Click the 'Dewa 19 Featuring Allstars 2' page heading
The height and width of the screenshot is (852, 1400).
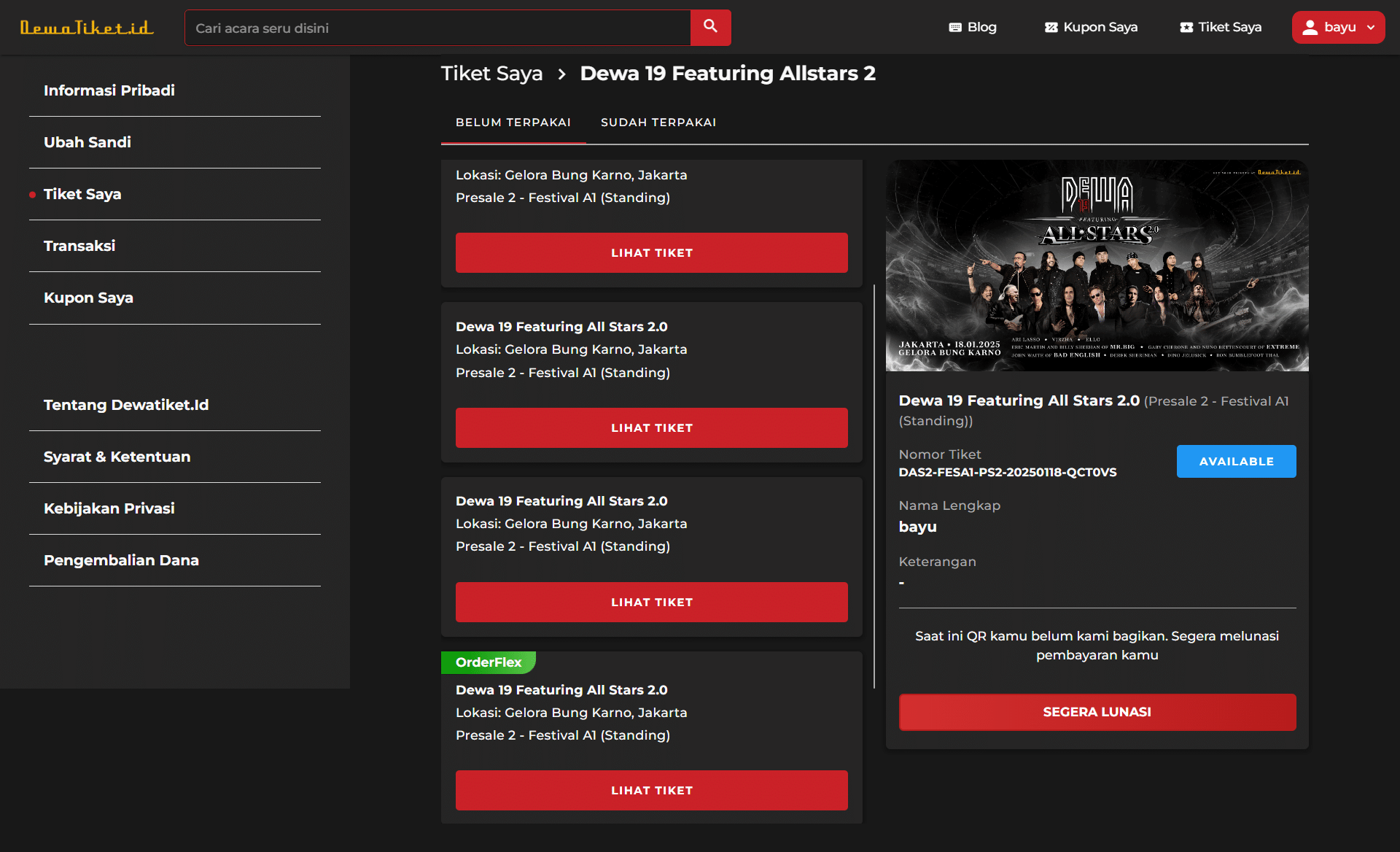pos(728,74)
